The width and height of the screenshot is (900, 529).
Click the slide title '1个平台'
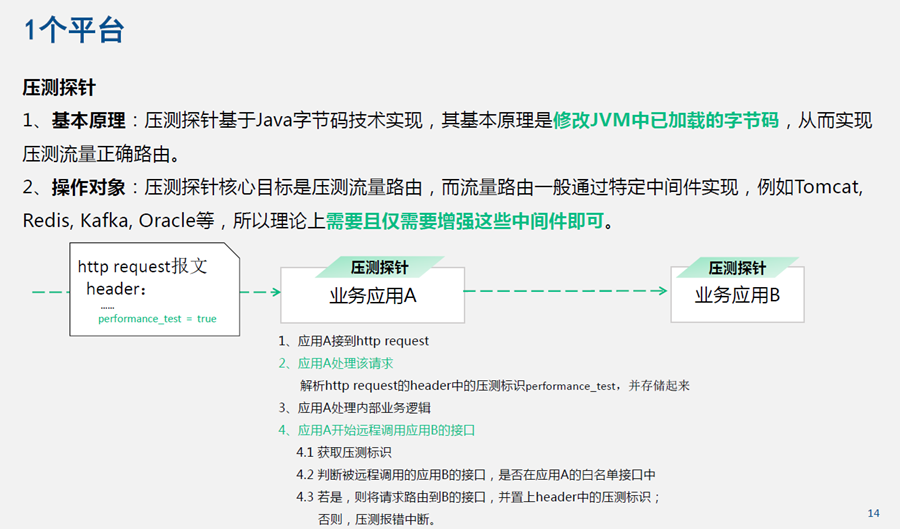pyautogui.click(x=74, y=29)
